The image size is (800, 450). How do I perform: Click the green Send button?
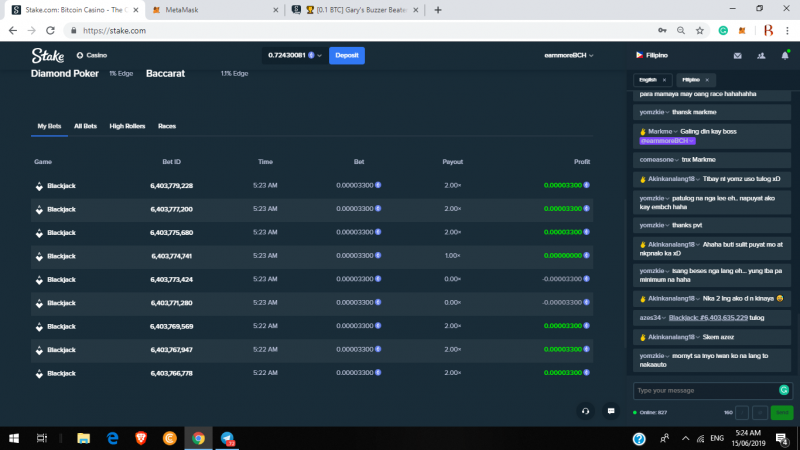click(x=782, y=413)
